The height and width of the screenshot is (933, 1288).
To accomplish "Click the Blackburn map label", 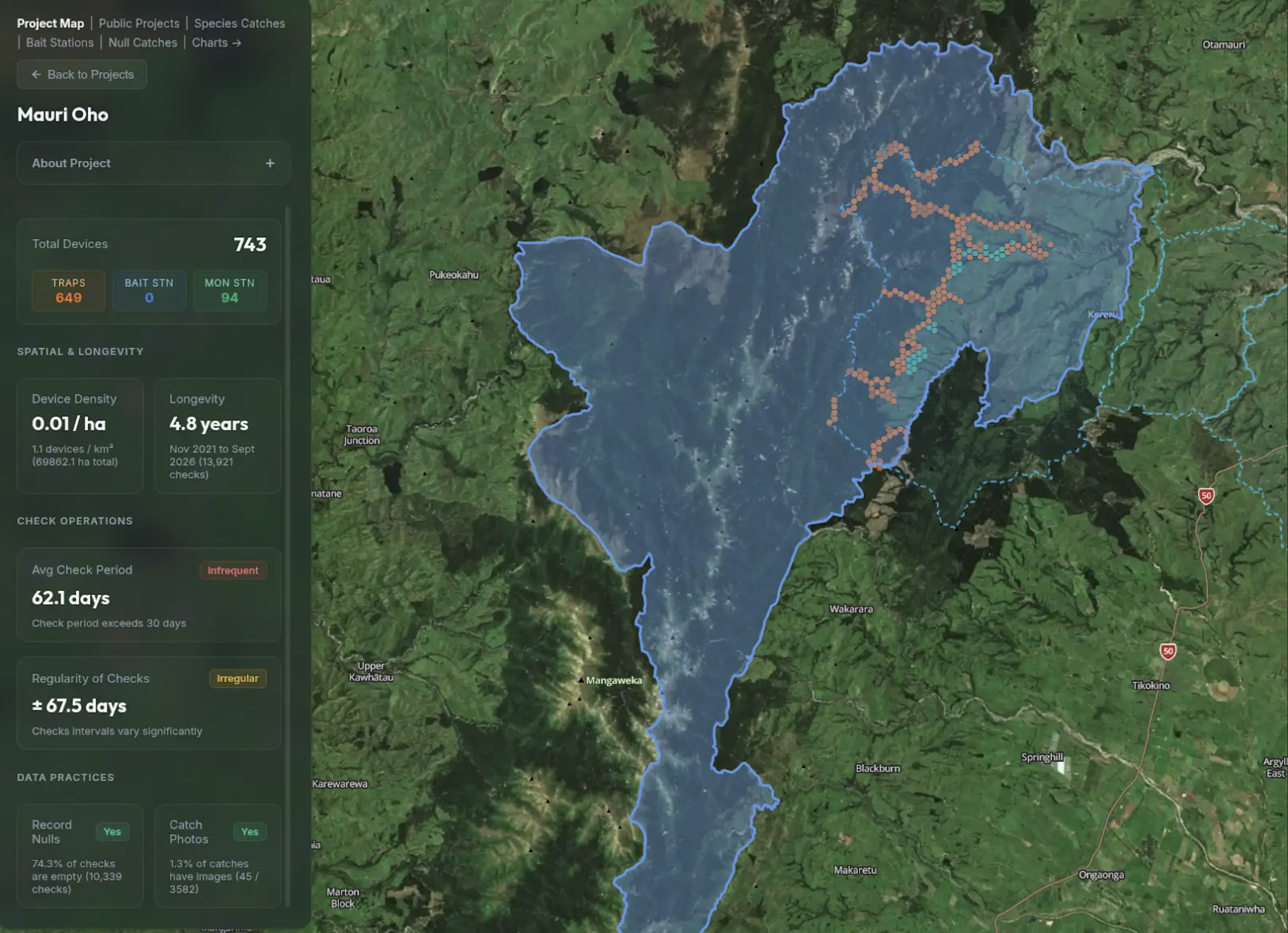I will pos(878,768).
